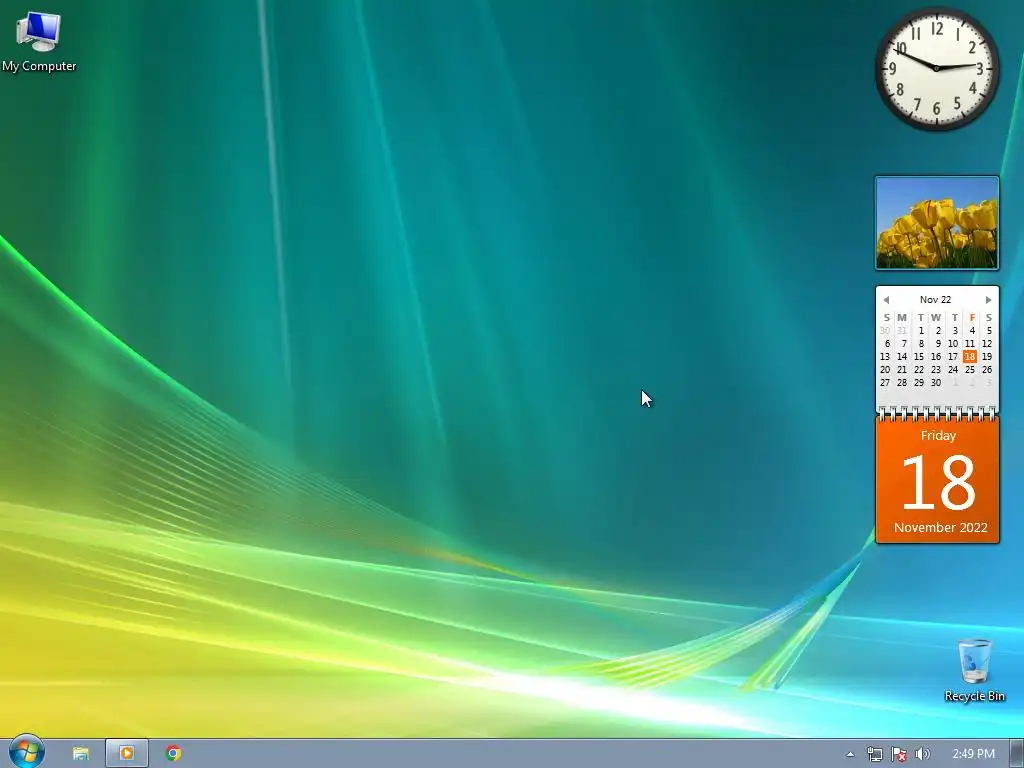Select date 9 in the calendar
Viewport: 1024px width, 768px height.
[x=938, y=344]
